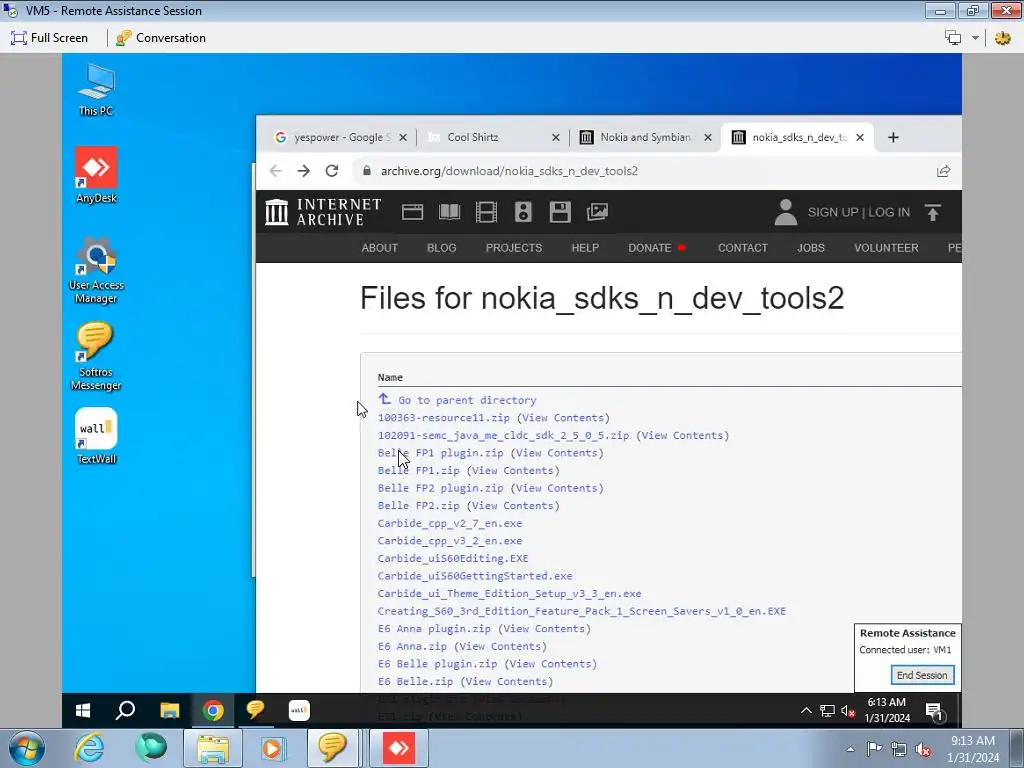Click the Chrome back arrow
The height and width of the screenshot is (768, 1024).
click(x=276, y=171)
